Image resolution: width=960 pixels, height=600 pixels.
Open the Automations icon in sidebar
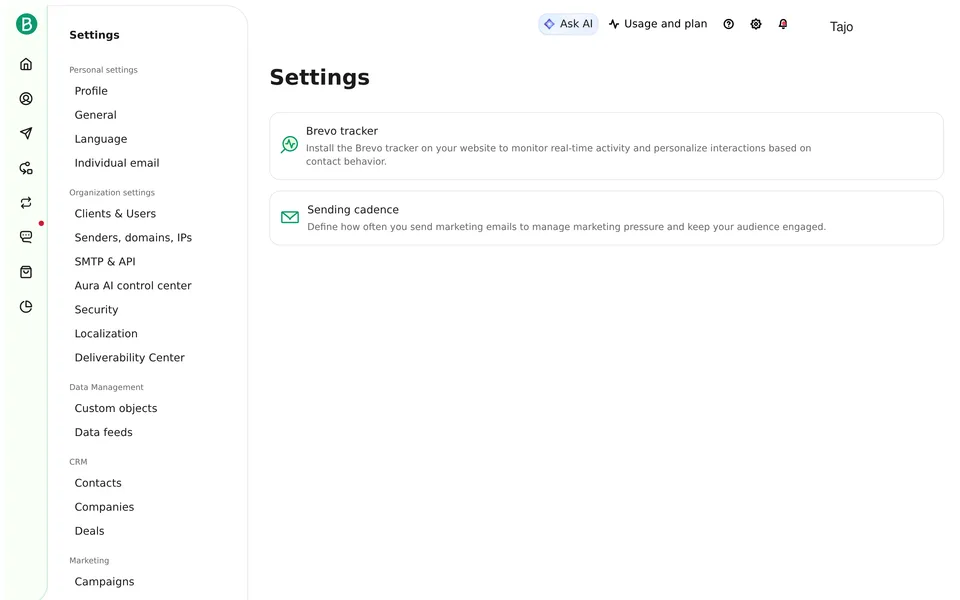tap(26, 168)
